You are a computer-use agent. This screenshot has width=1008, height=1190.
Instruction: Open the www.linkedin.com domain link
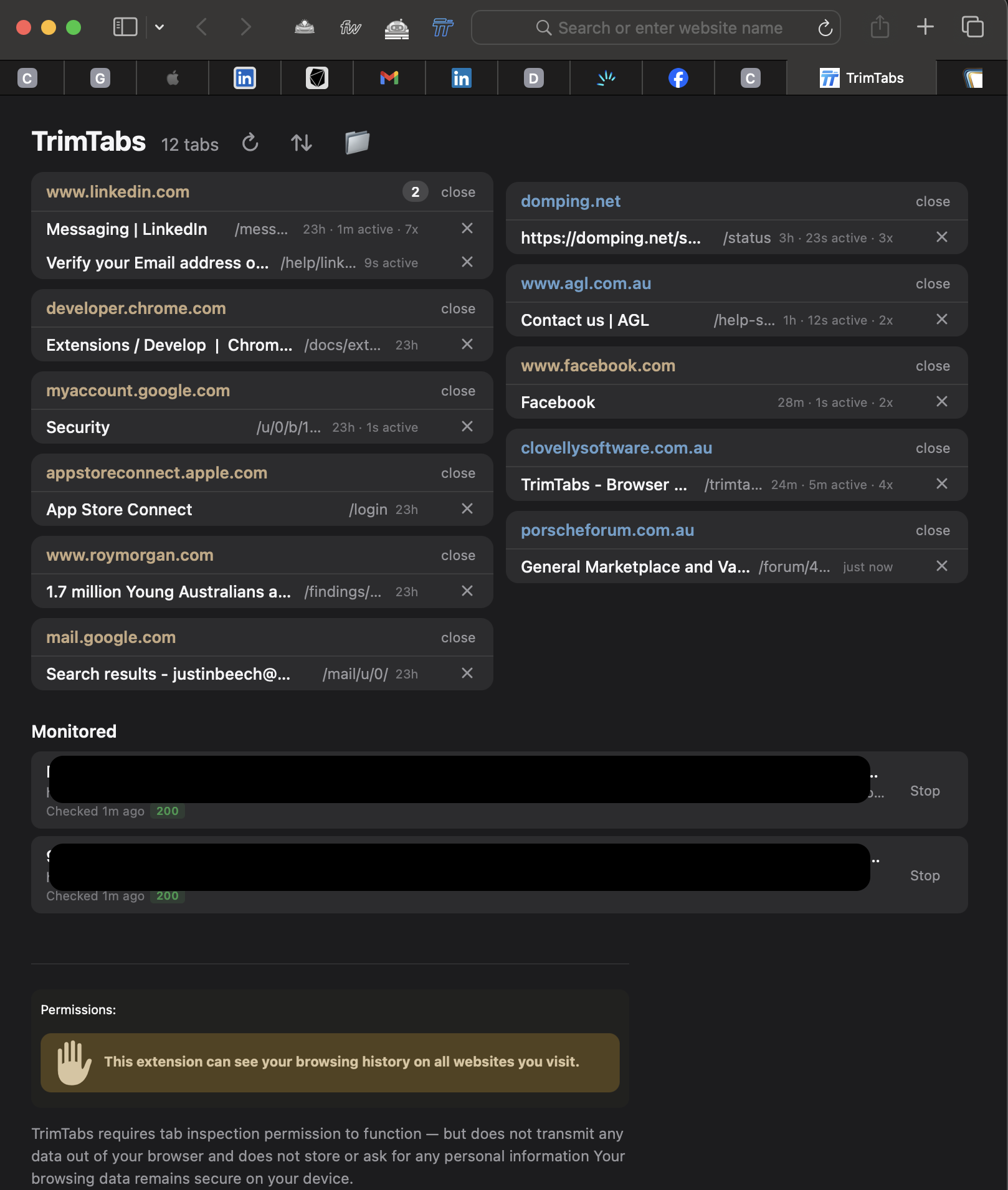[x=118, y=192]
